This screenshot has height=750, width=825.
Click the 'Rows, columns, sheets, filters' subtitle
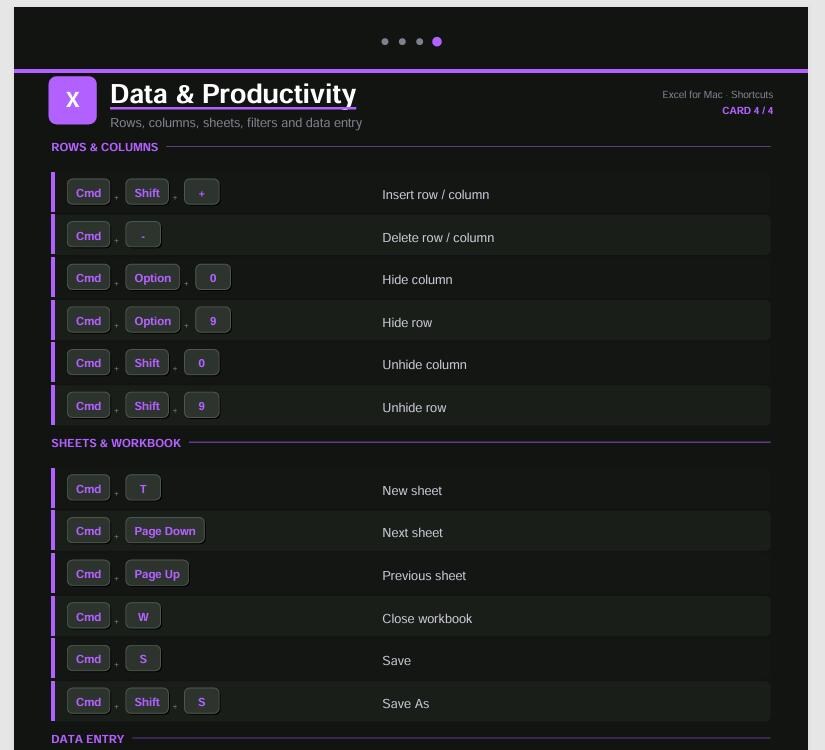click(x=236, y=123)
